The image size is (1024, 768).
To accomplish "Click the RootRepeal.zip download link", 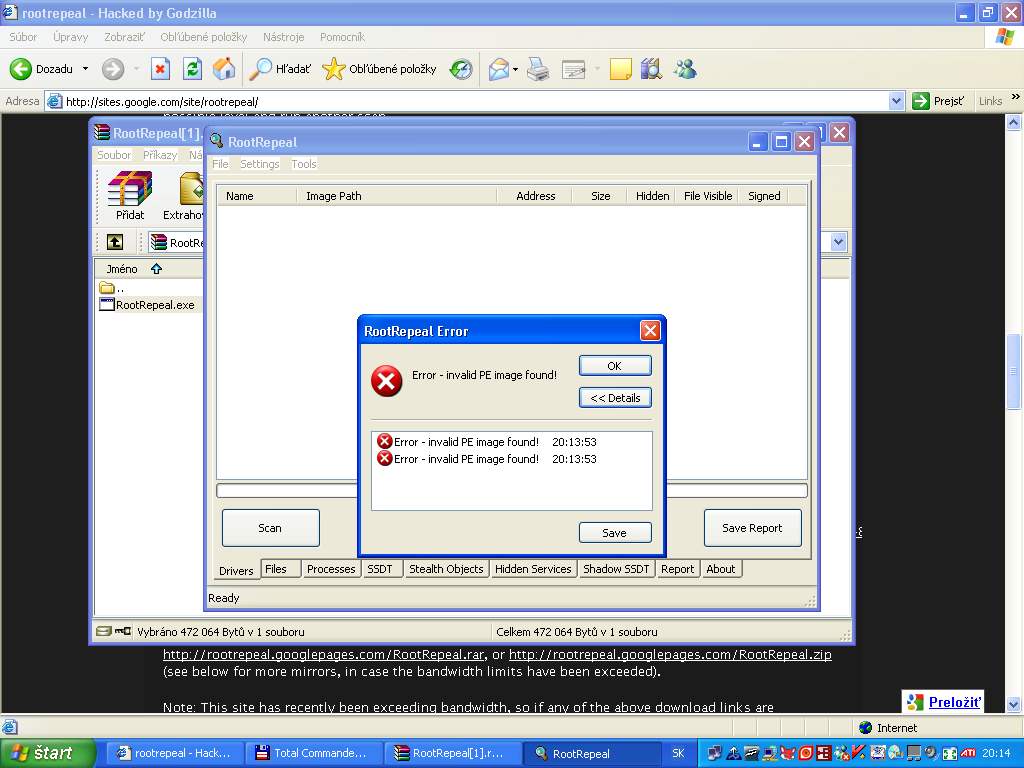I will point(670,655).
